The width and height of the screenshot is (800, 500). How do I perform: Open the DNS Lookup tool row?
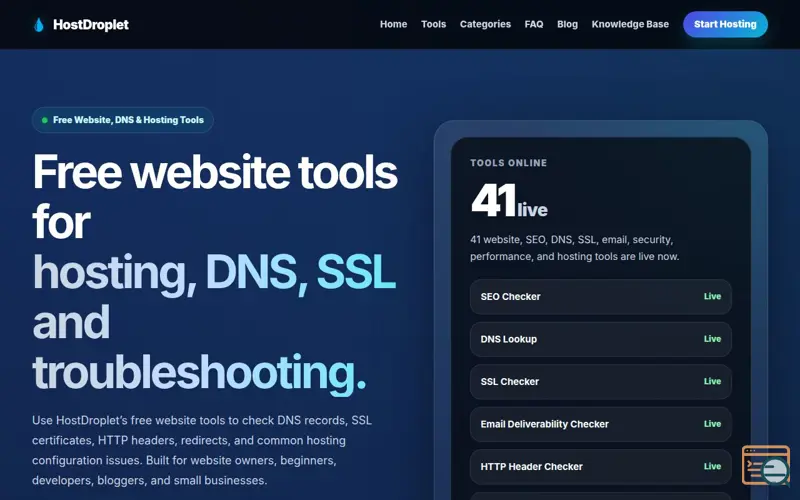pyautogui.click(x=601, y=339)
